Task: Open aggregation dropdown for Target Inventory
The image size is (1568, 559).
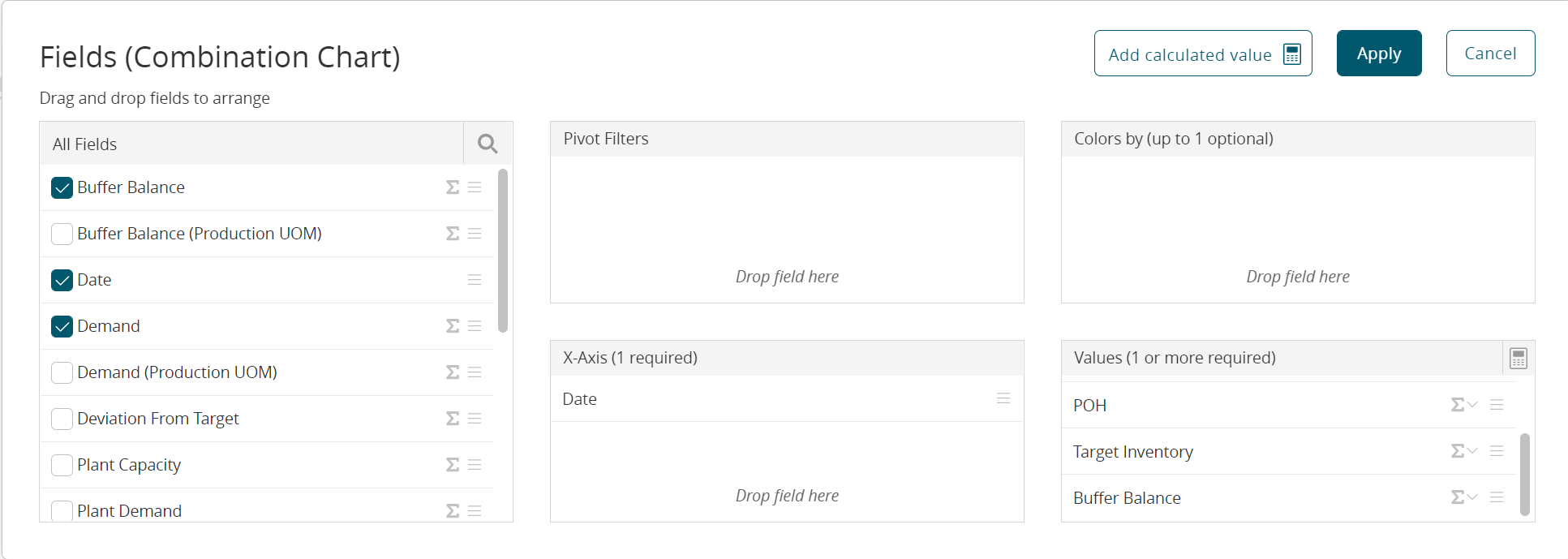Action: coord(1464,451)
